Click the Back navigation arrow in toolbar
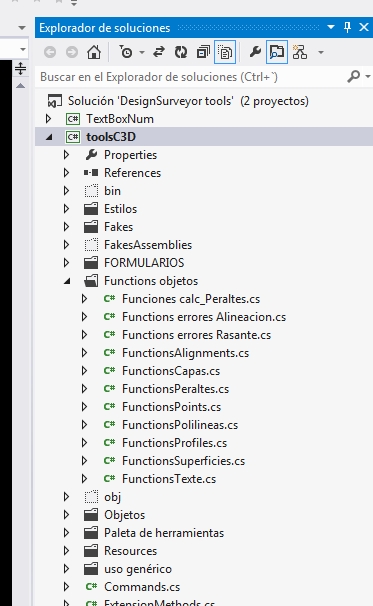373x606 pixels. coord(50,52)
